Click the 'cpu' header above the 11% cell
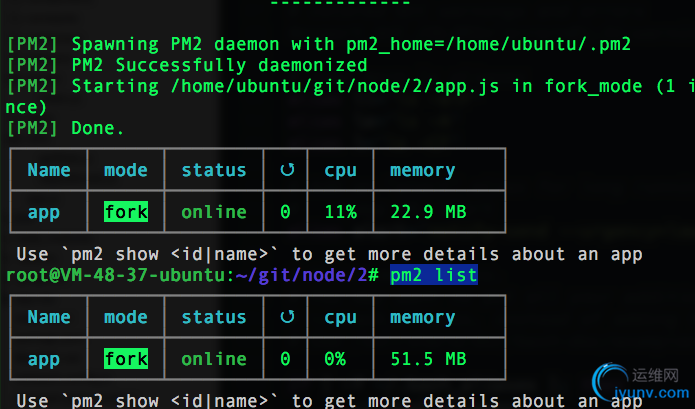 pyautogui.click(x=340, y=171)
